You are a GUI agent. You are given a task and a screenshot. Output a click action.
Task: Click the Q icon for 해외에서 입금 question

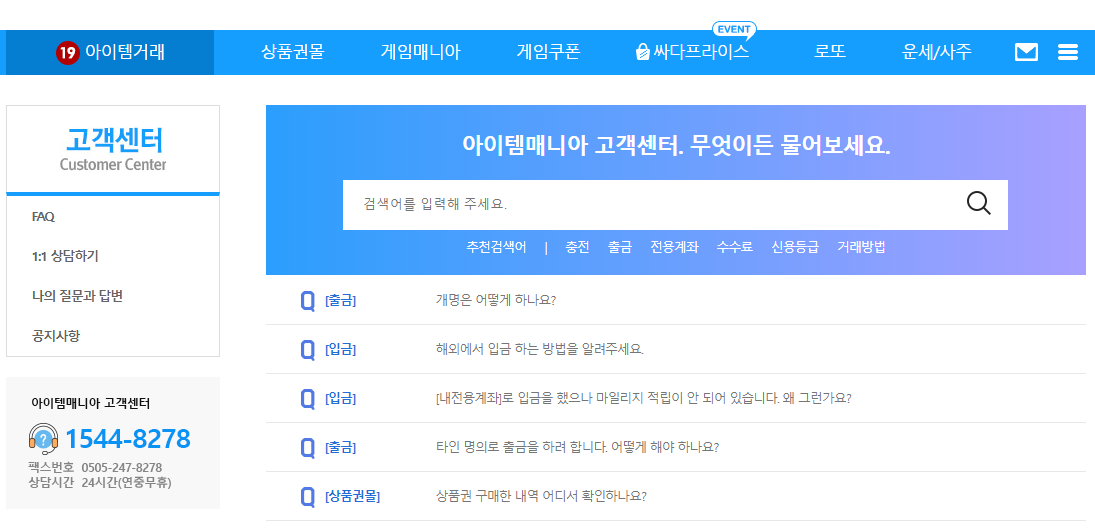307,350
